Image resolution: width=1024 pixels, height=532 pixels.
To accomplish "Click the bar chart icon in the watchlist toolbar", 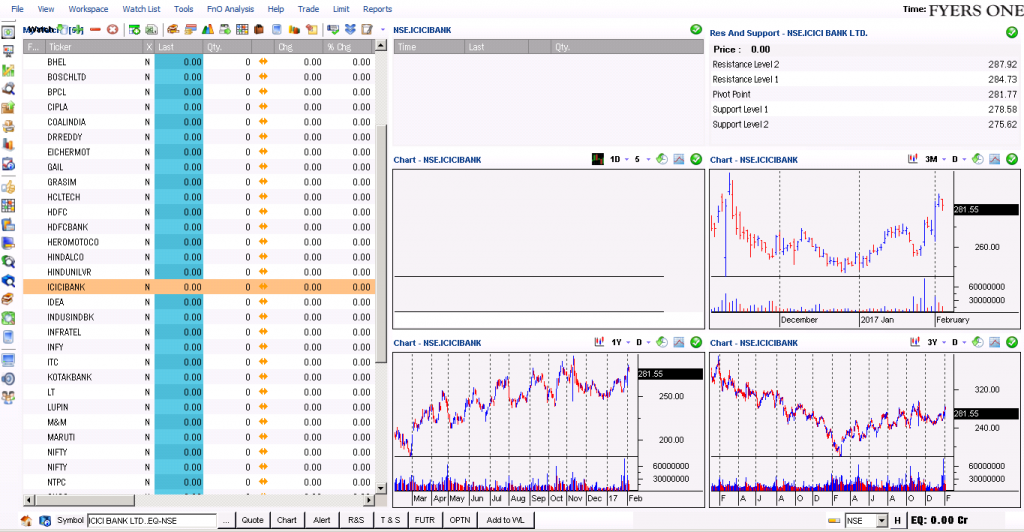I will point(208,29).
